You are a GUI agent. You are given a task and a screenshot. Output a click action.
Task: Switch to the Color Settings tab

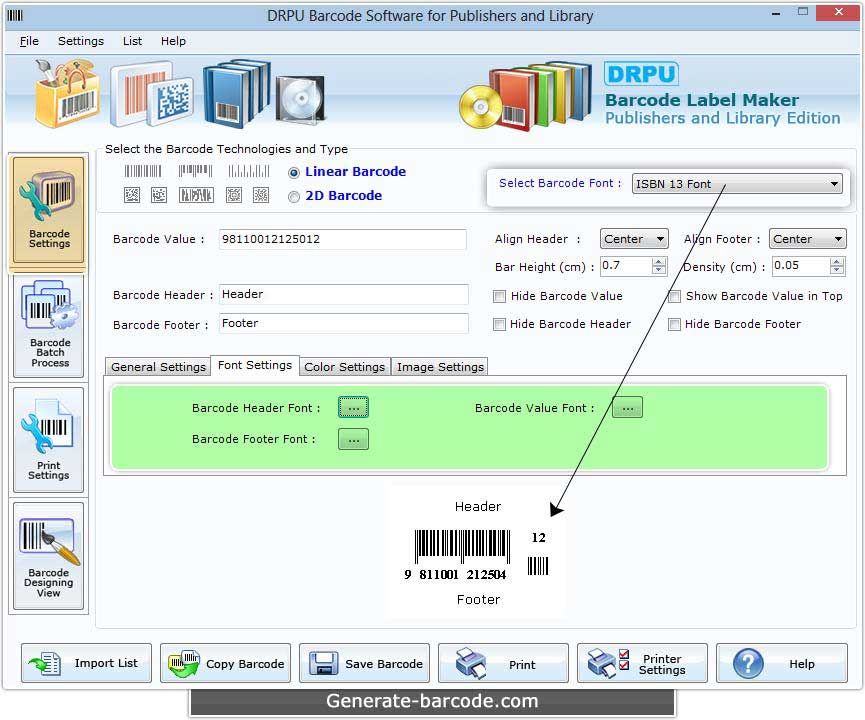pyautogui.click(x=345, y=367)
